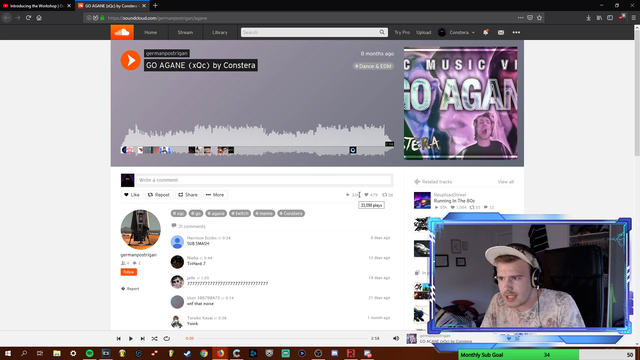Open the Running In The 80s artwork
Screen dimensions: 640x360
[422, 200]
